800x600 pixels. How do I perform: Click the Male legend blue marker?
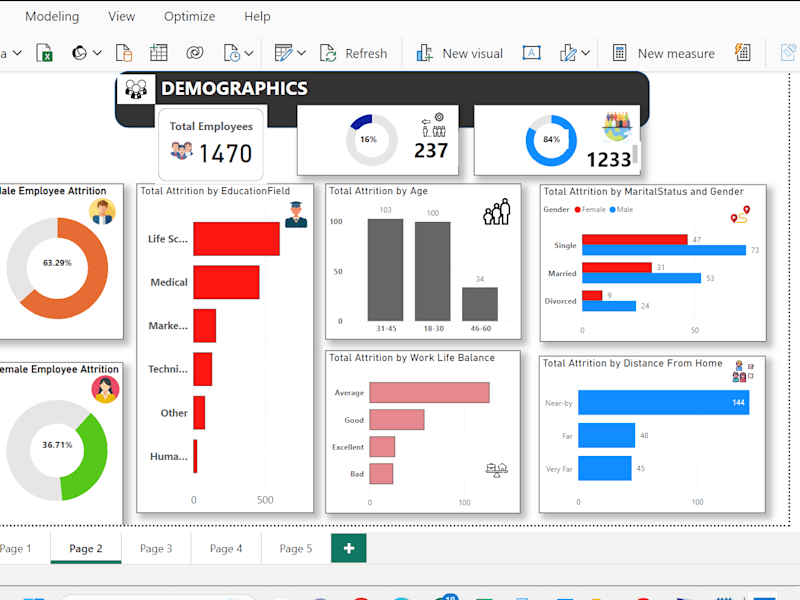(612, 210)
